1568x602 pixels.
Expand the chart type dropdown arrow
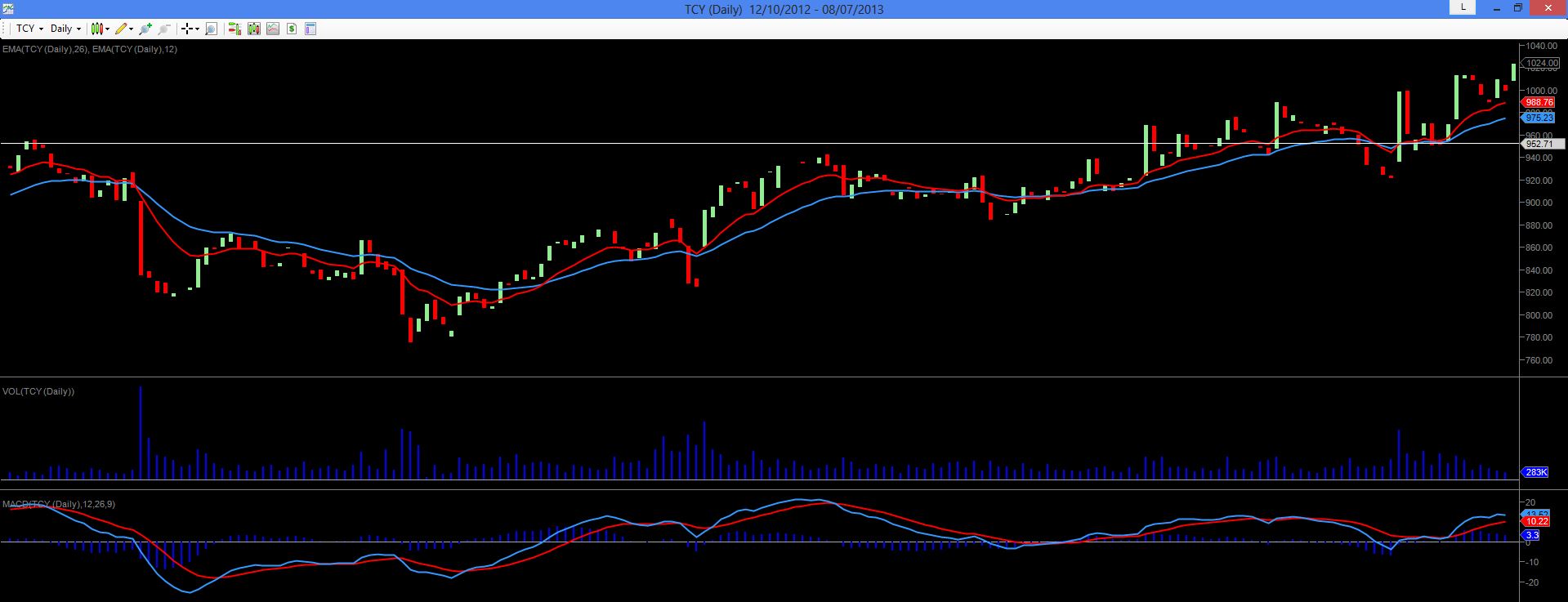pos(108,29)
